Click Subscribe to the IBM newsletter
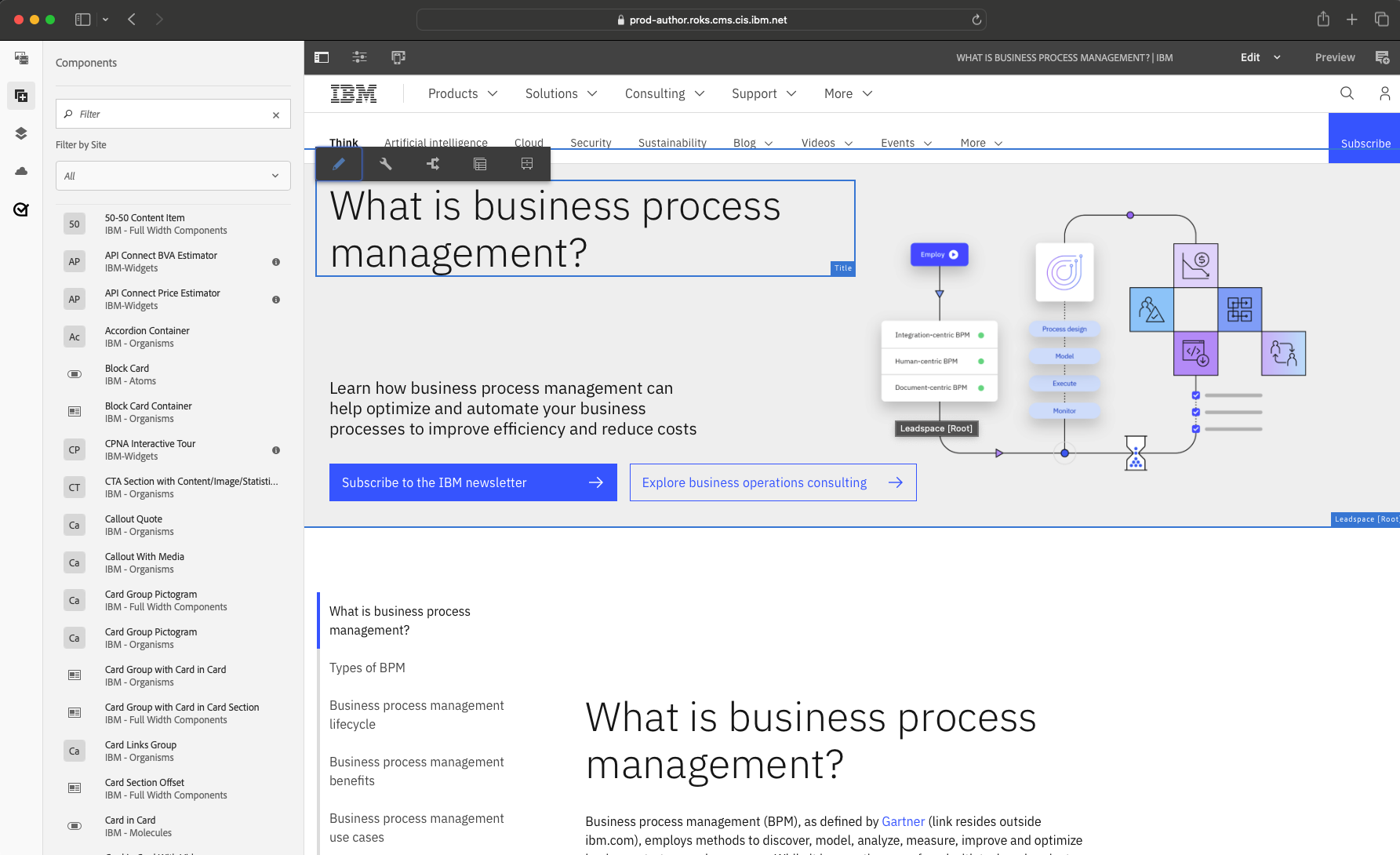Screen dimensions: 1400x855 click(473, 482)
